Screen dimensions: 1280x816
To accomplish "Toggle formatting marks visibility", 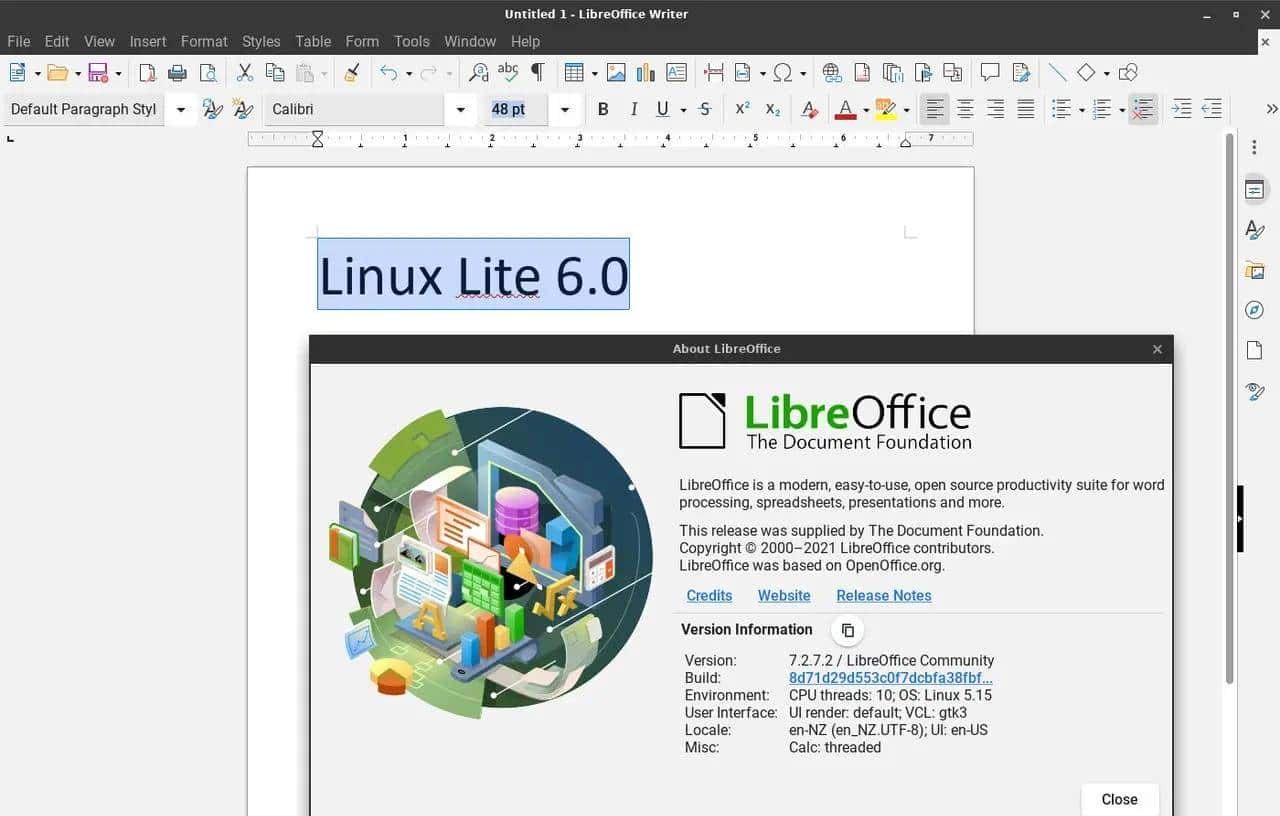I will pos(538,72).
